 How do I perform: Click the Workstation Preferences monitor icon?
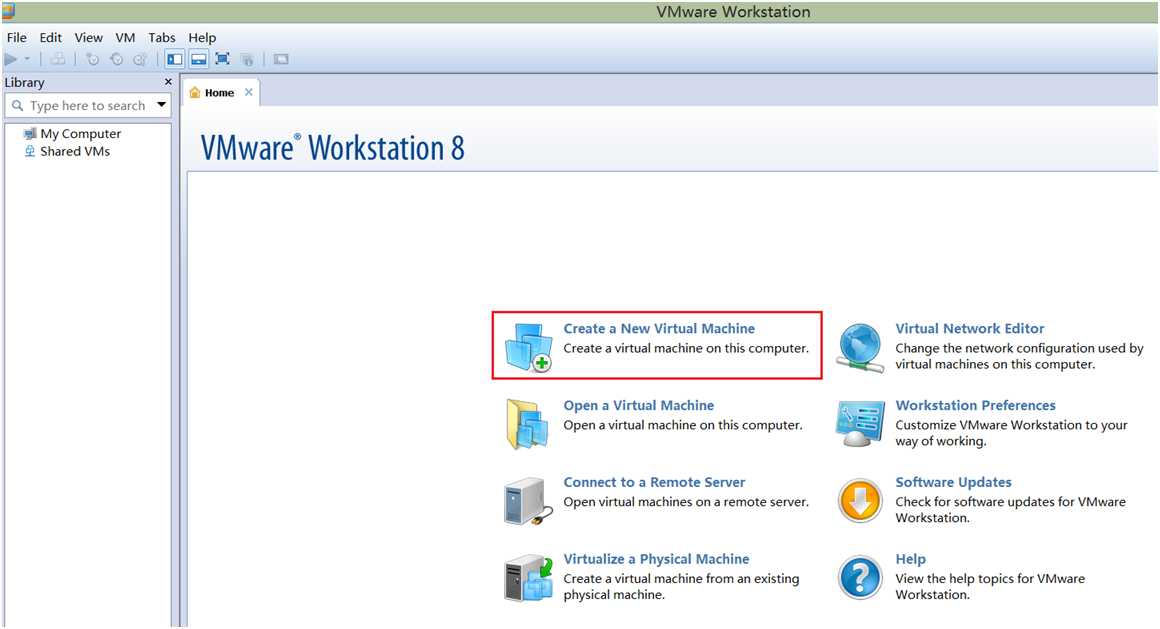coord(860,424)
